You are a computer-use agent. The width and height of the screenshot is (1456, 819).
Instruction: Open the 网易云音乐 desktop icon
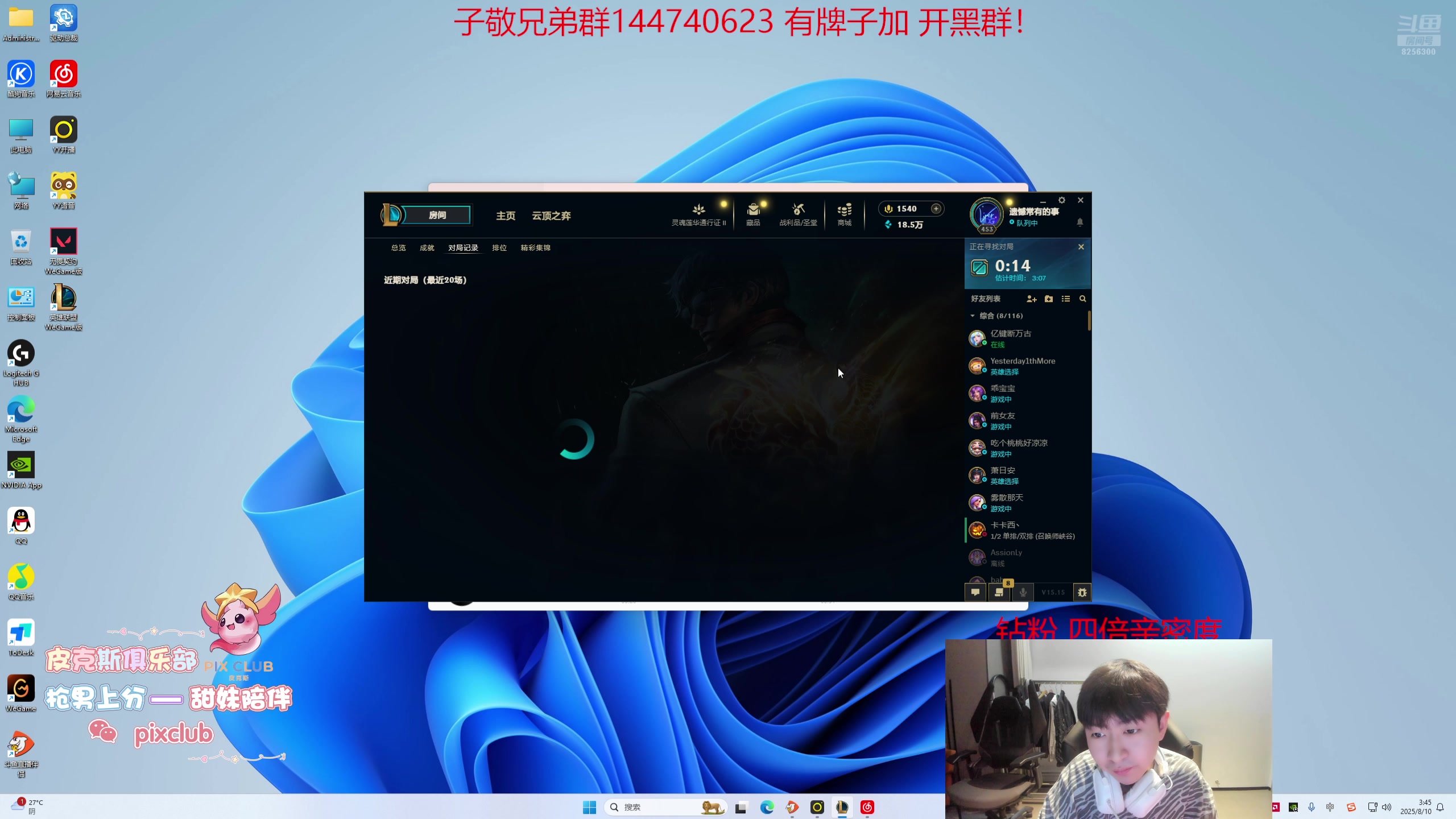click(x=64, y=79)
